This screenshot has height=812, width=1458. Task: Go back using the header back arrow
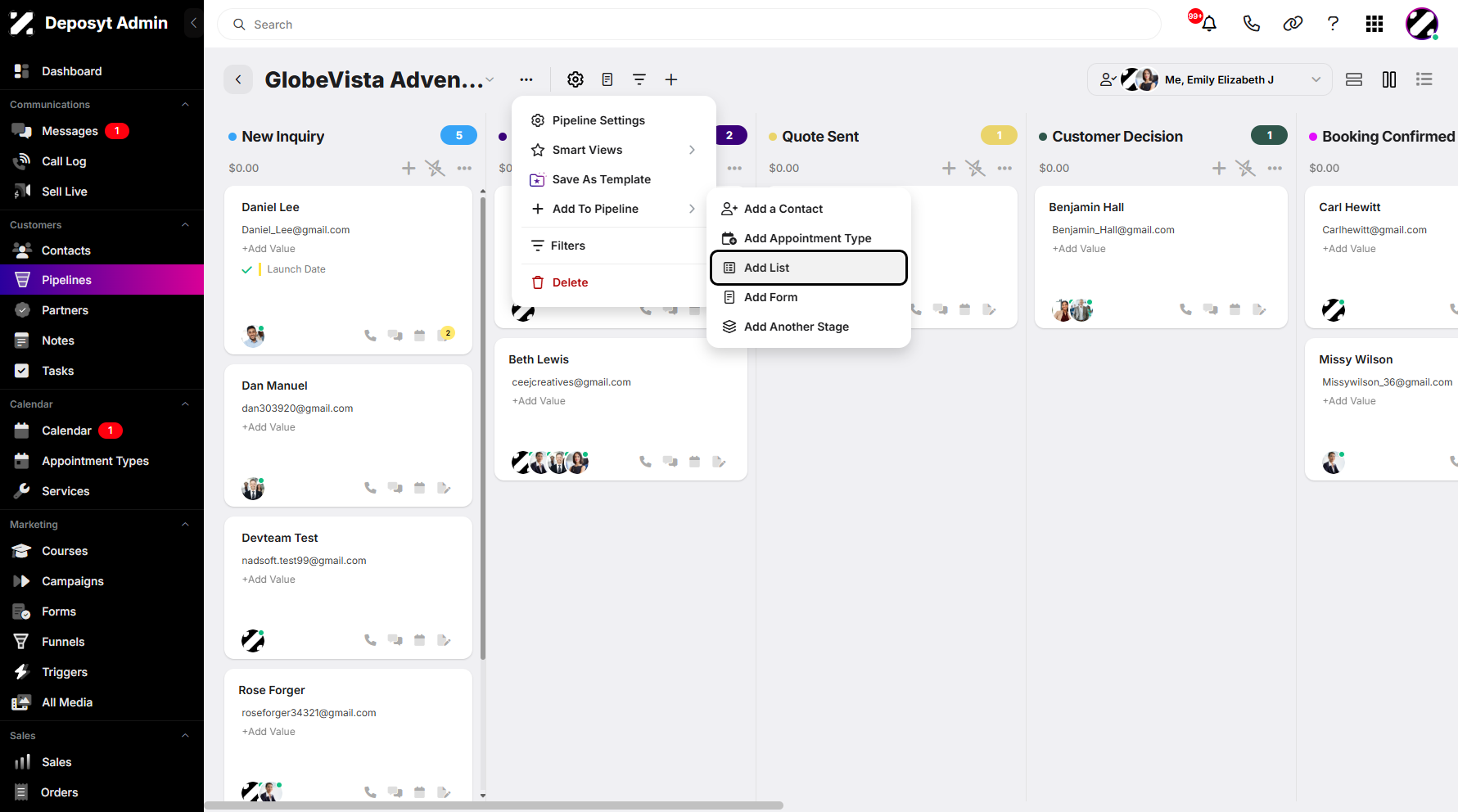click(x=238, y=79)
